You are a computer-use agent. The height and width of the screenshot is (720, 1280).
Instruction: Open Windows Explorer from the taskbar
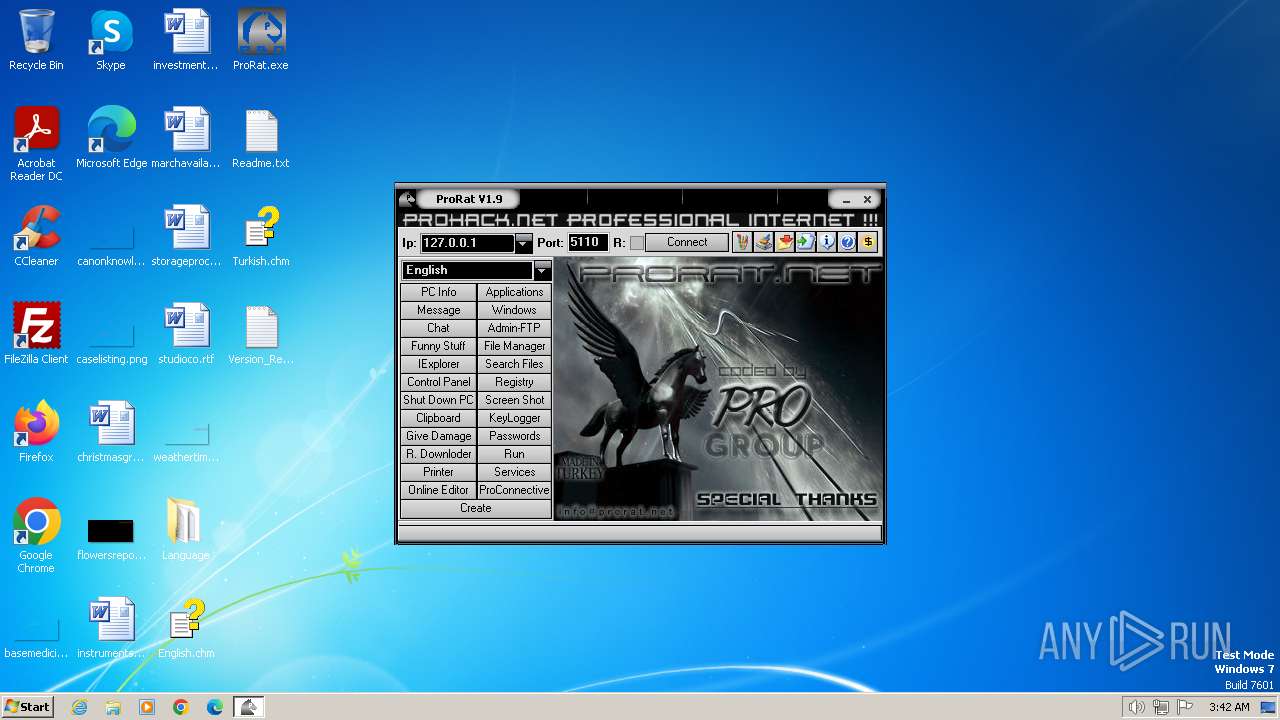coord(113,707)
